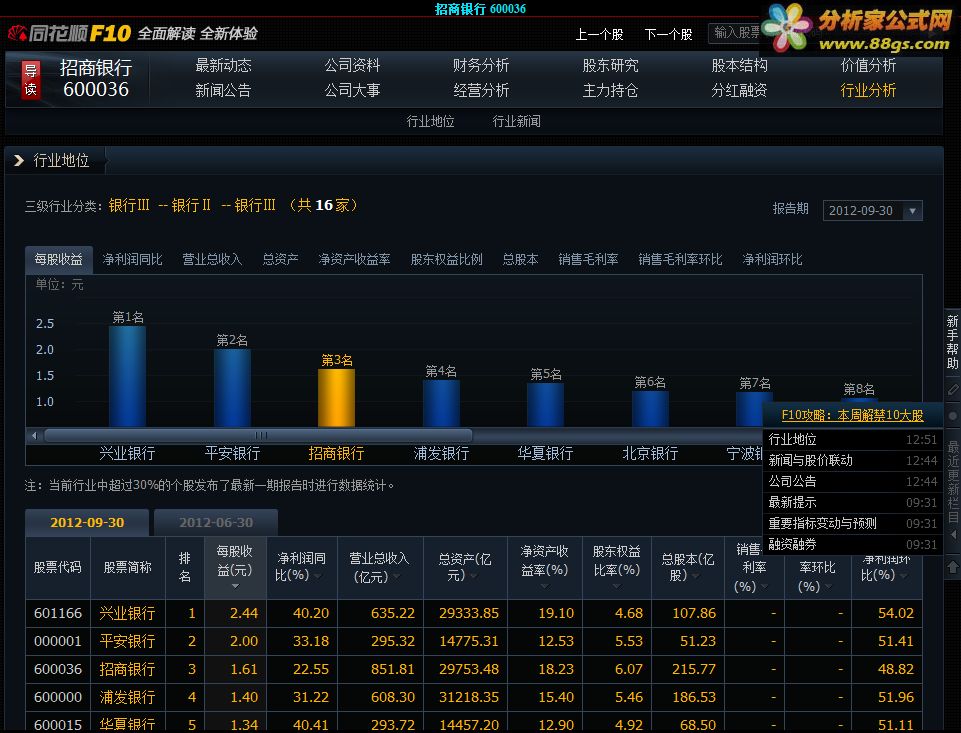Select the 每股收益 chart tab
961x733 pixels.
(58, 259)
